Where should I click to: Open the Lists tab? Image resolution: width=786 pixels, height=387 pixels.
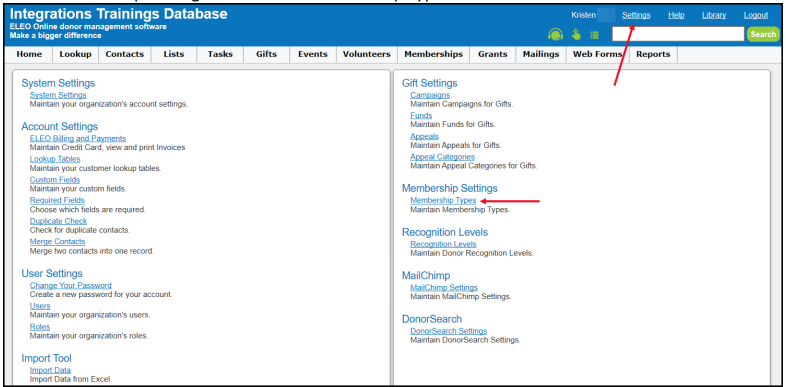click(174, 54)
